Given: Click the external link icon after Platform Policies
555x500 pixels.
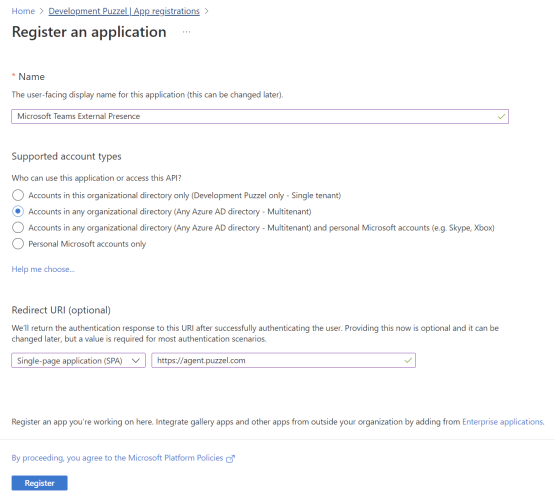Looking at the screenshot, I should coord(230,459).
